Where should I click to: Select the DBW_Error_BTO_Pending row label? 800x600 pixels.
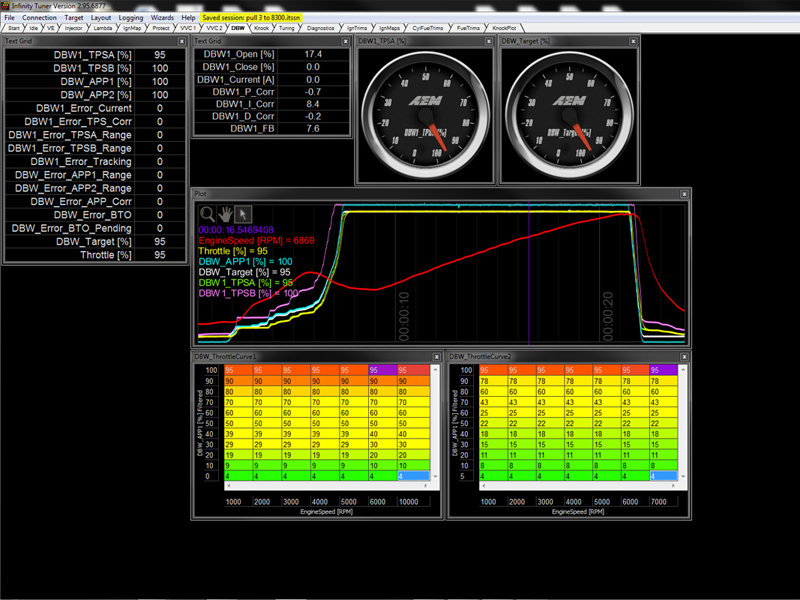(x=71, y=229)
